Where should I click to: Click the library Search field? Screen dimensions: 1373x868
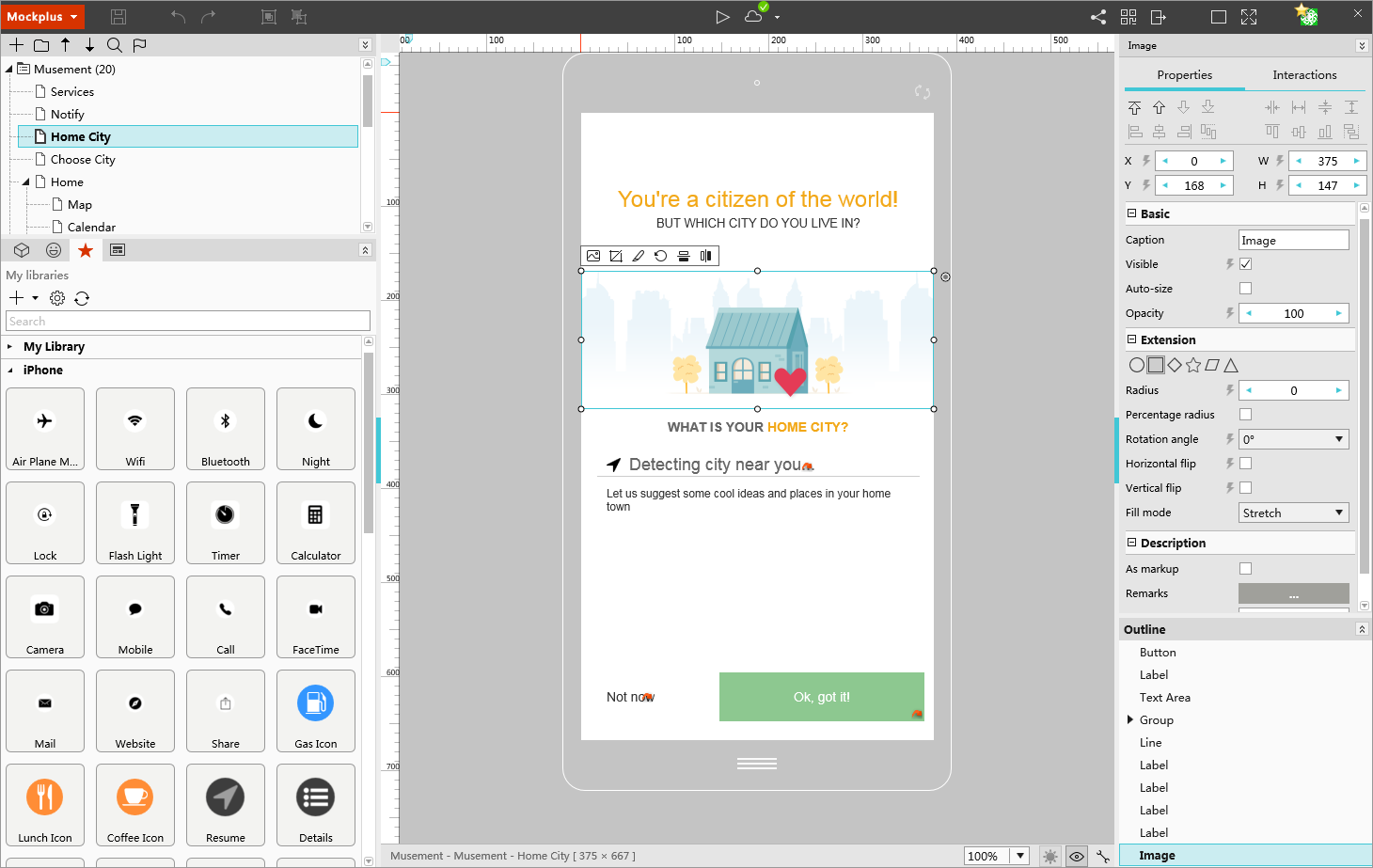pos(188,322)
